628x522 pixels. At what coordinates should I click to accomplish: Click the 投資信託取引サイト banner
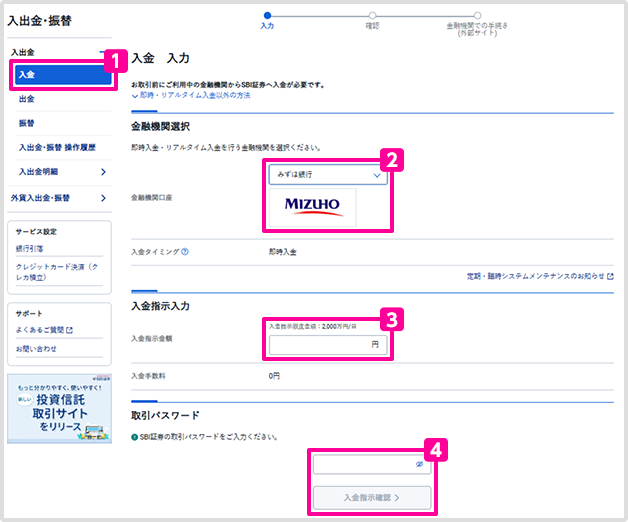click(x=59, y=409)
